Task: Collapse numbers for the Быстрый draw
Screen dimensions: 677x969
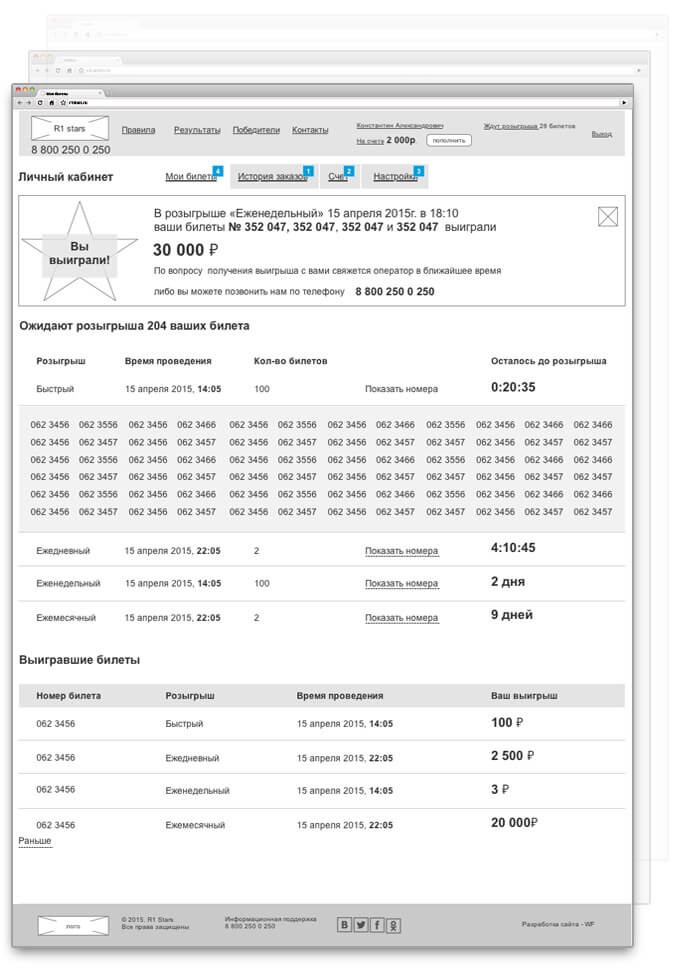Action: point(401,389)
